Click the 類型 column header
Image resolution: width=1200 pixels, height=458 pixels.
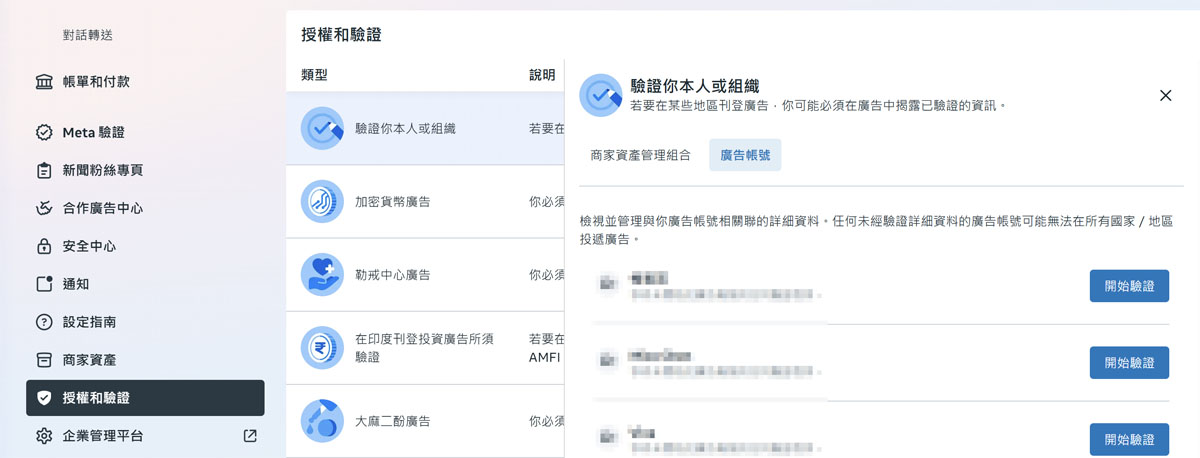[x=315, y=75]
